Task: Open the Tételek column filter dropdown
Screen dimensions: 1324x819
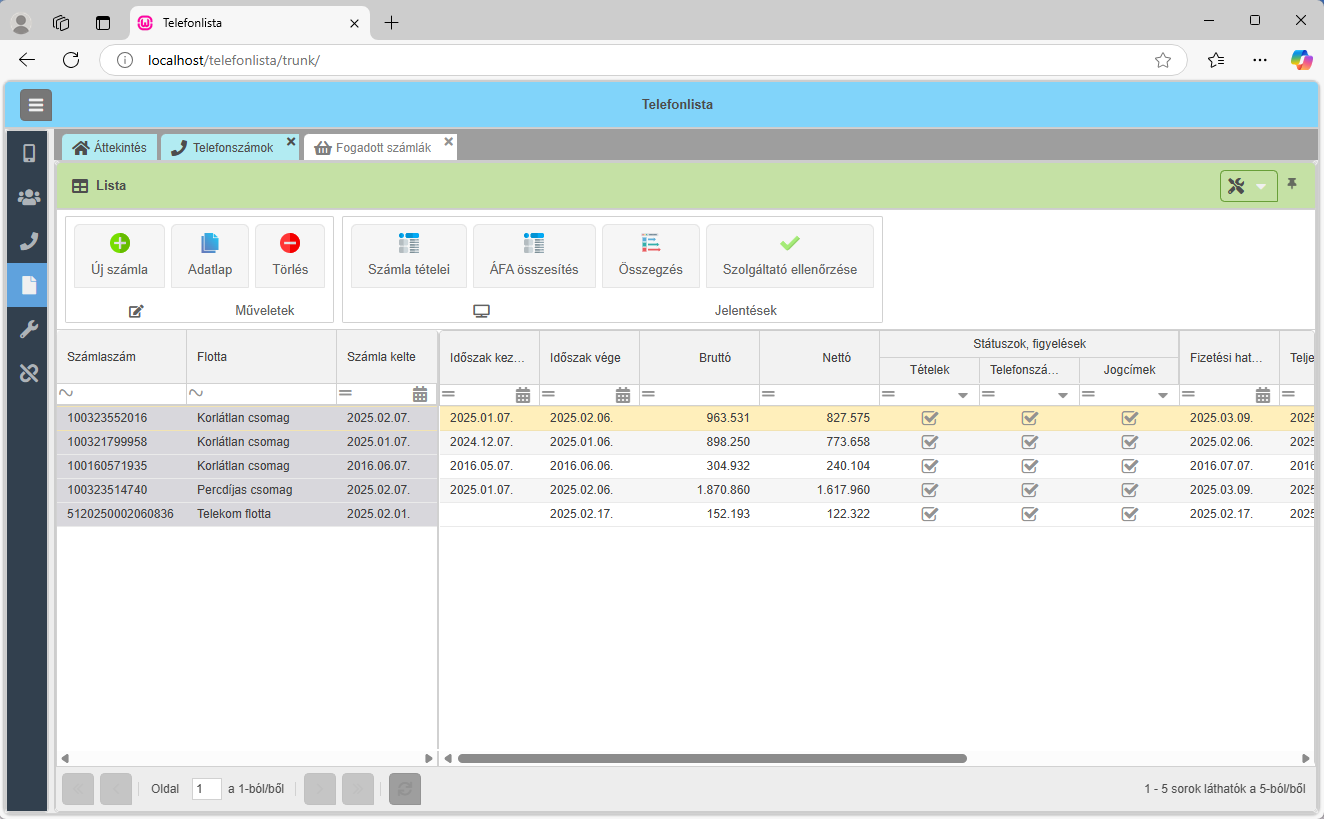Action: click(x=962, y=395)
